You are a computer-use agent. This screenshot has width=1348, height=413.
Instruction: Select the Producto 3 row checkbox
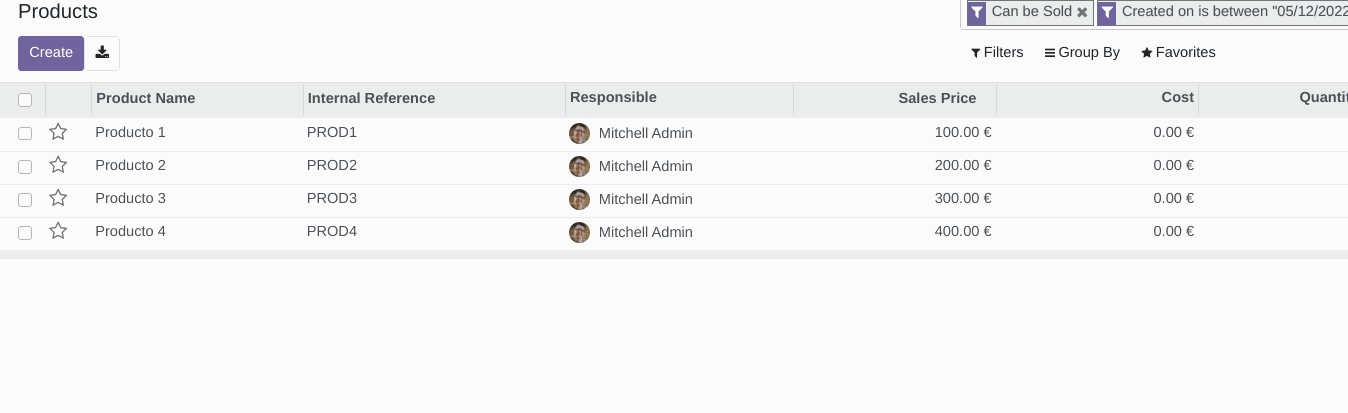click(x=25, y=199)
